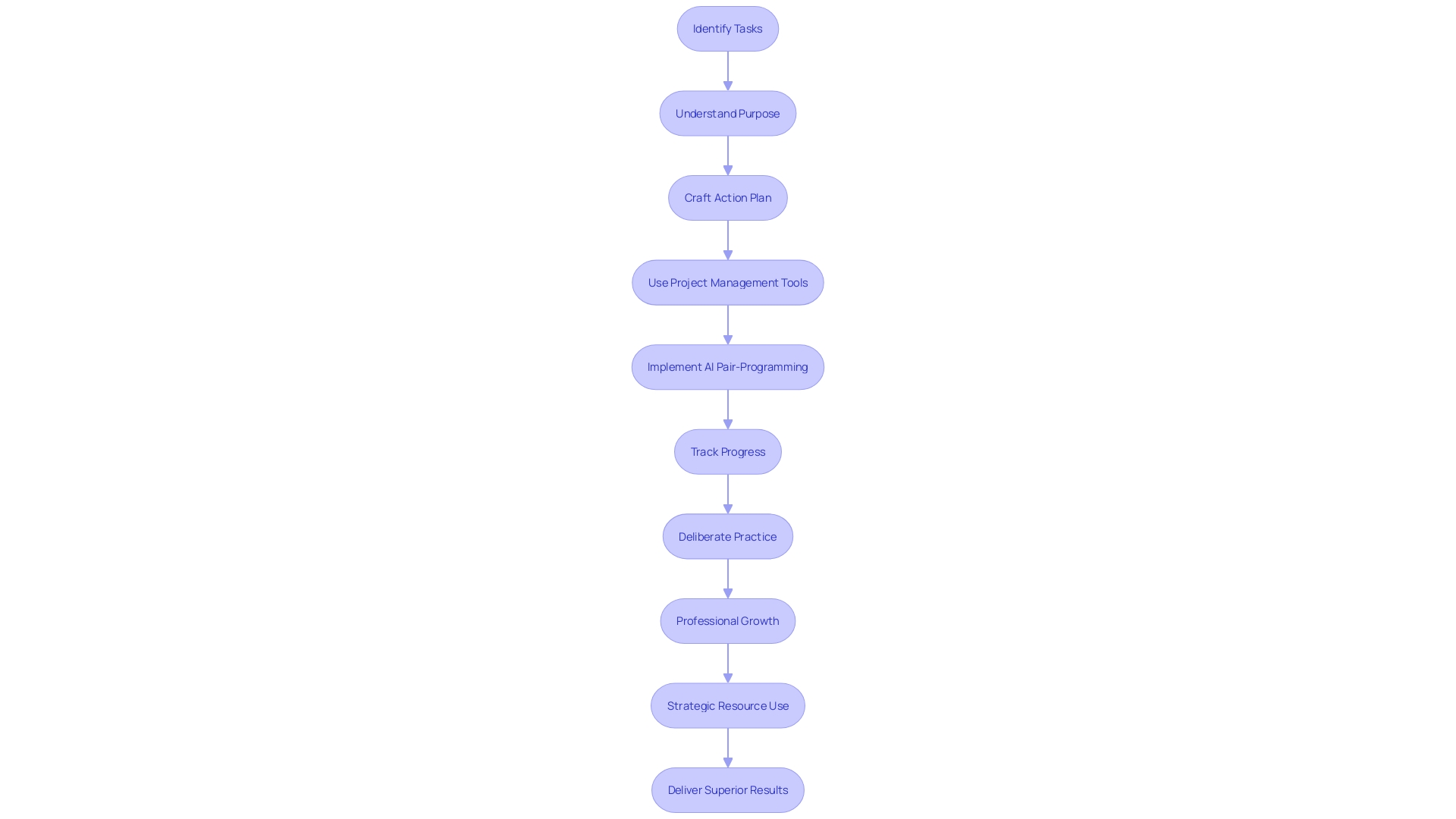Click the Deliberate Practice node
The image size is (1456, 819).
(727, 536)
